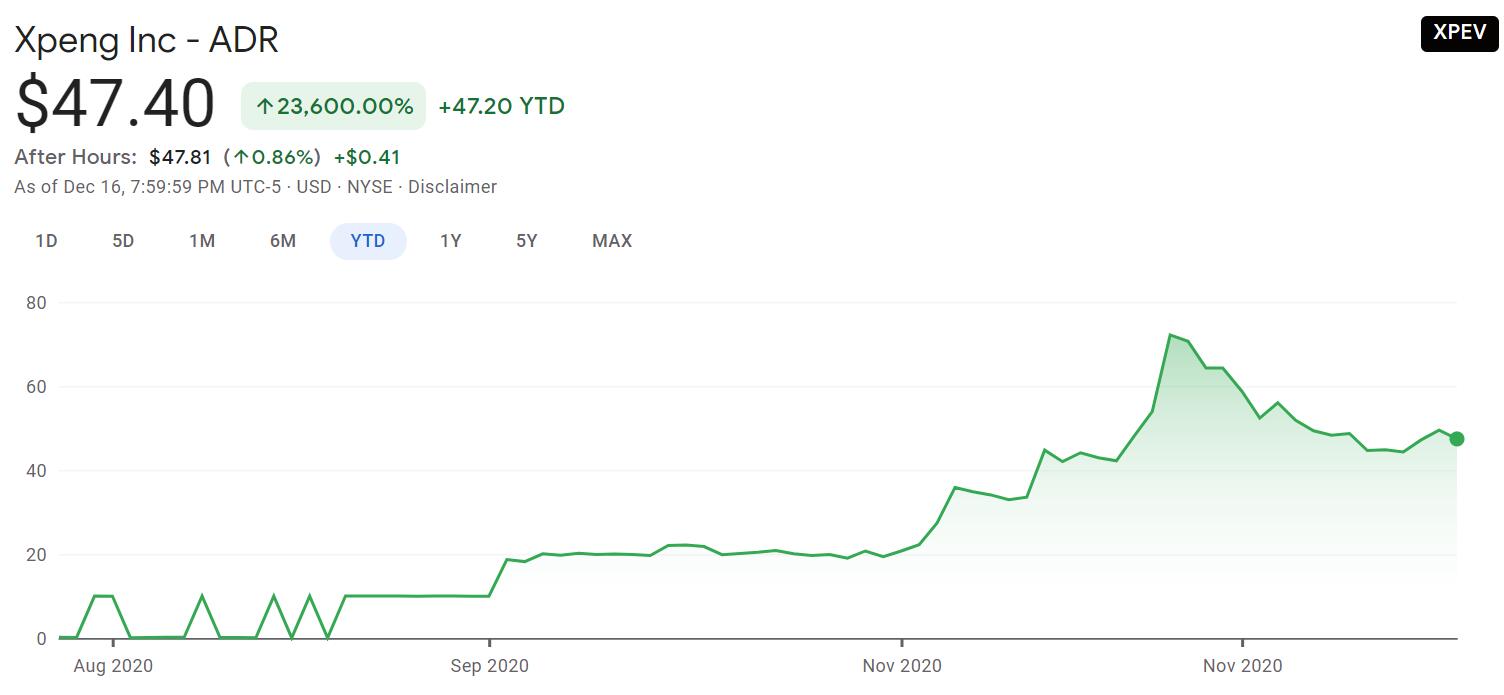The image size is (1504, 695).
Task: Open the 5Y range view
Action: (527, 241)
